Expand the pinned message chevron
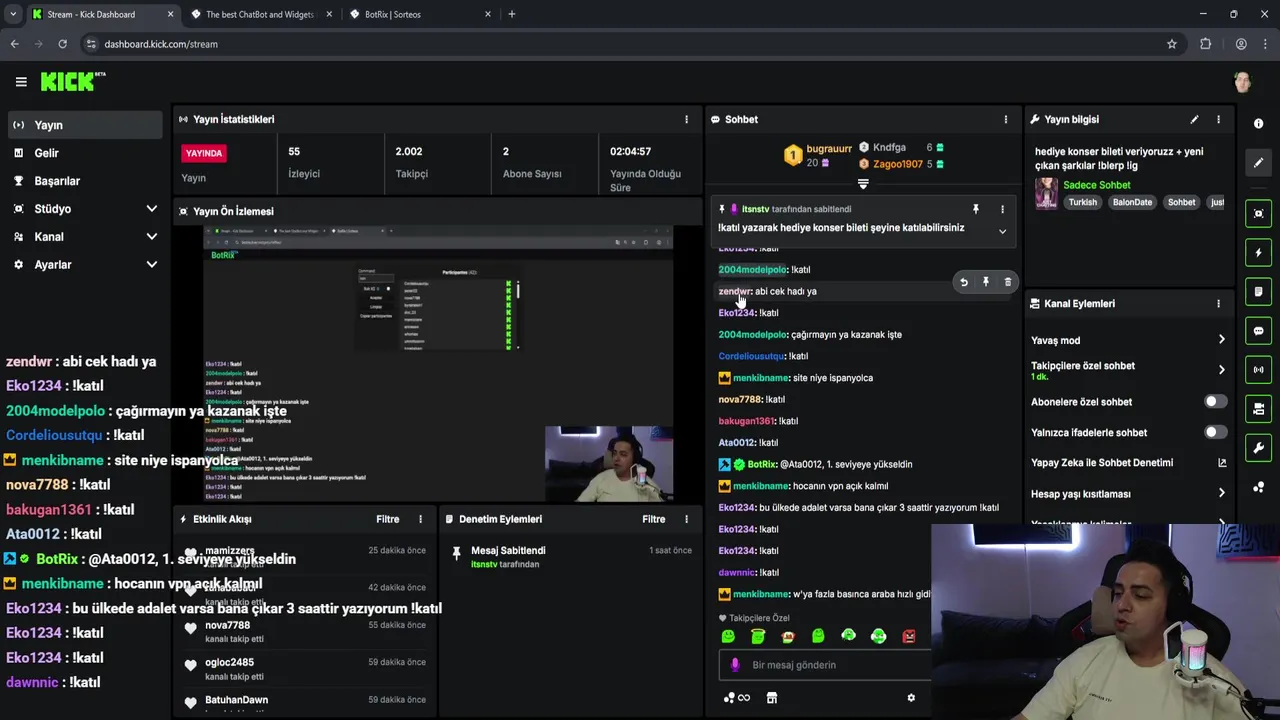Image resolution: width=1280 pixels, height=720 pixels. 1002,231
